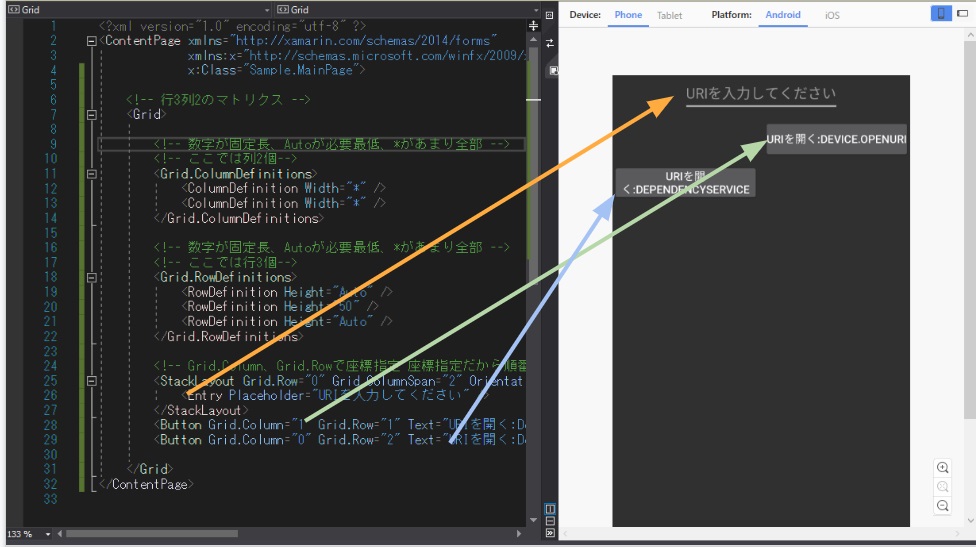Click first ColumnDefinition on line 12

click(x=283, y=189)
